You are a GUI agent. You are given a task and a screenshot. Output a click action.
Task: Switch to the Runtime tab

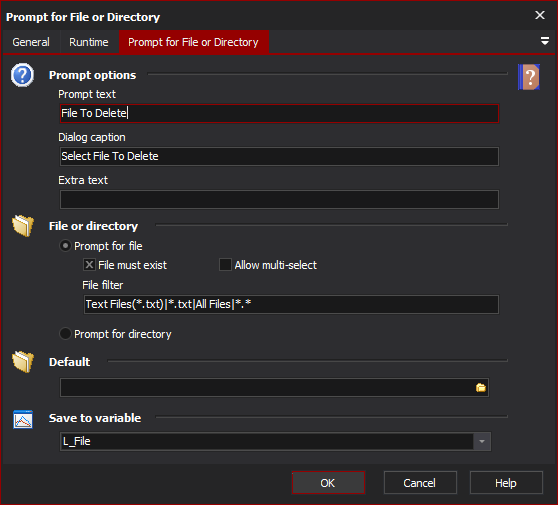point(89,42)
